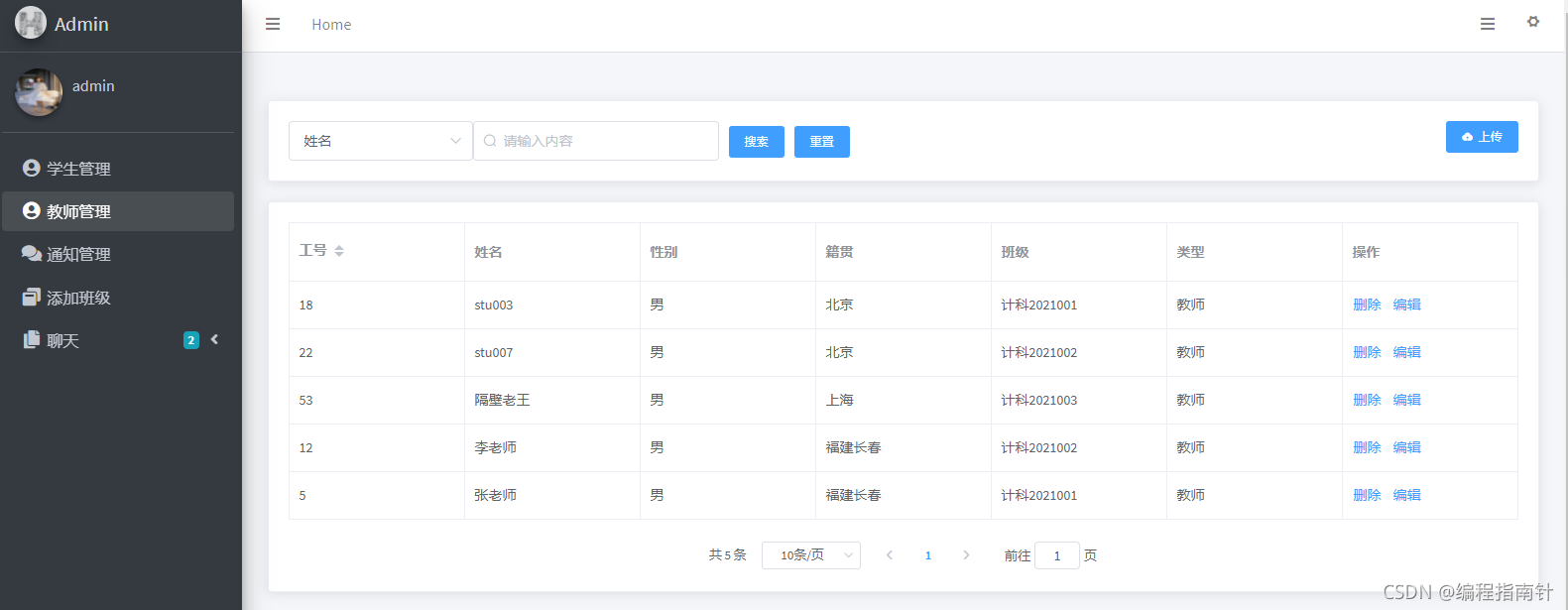Edit the 张老师 row
Viewport: 1568px width, 610px height.
tap(1406, 495)
